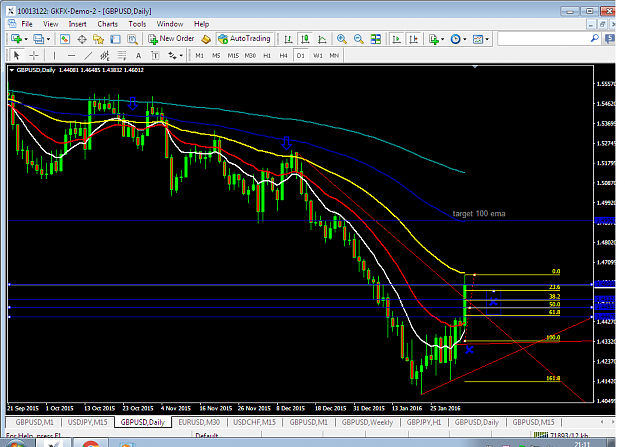
Task: Switch timeframe to M5
Action: (x=216, y=55)
